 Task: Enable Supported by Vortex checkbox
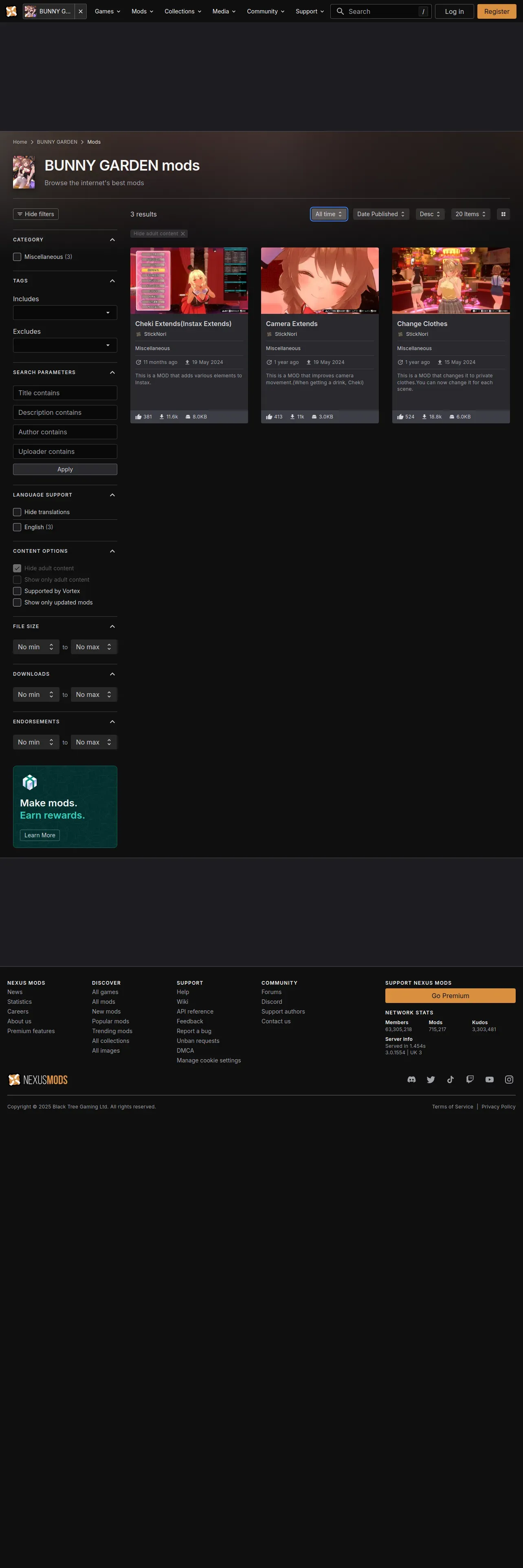pyautogui.click(x=17, y=591)
